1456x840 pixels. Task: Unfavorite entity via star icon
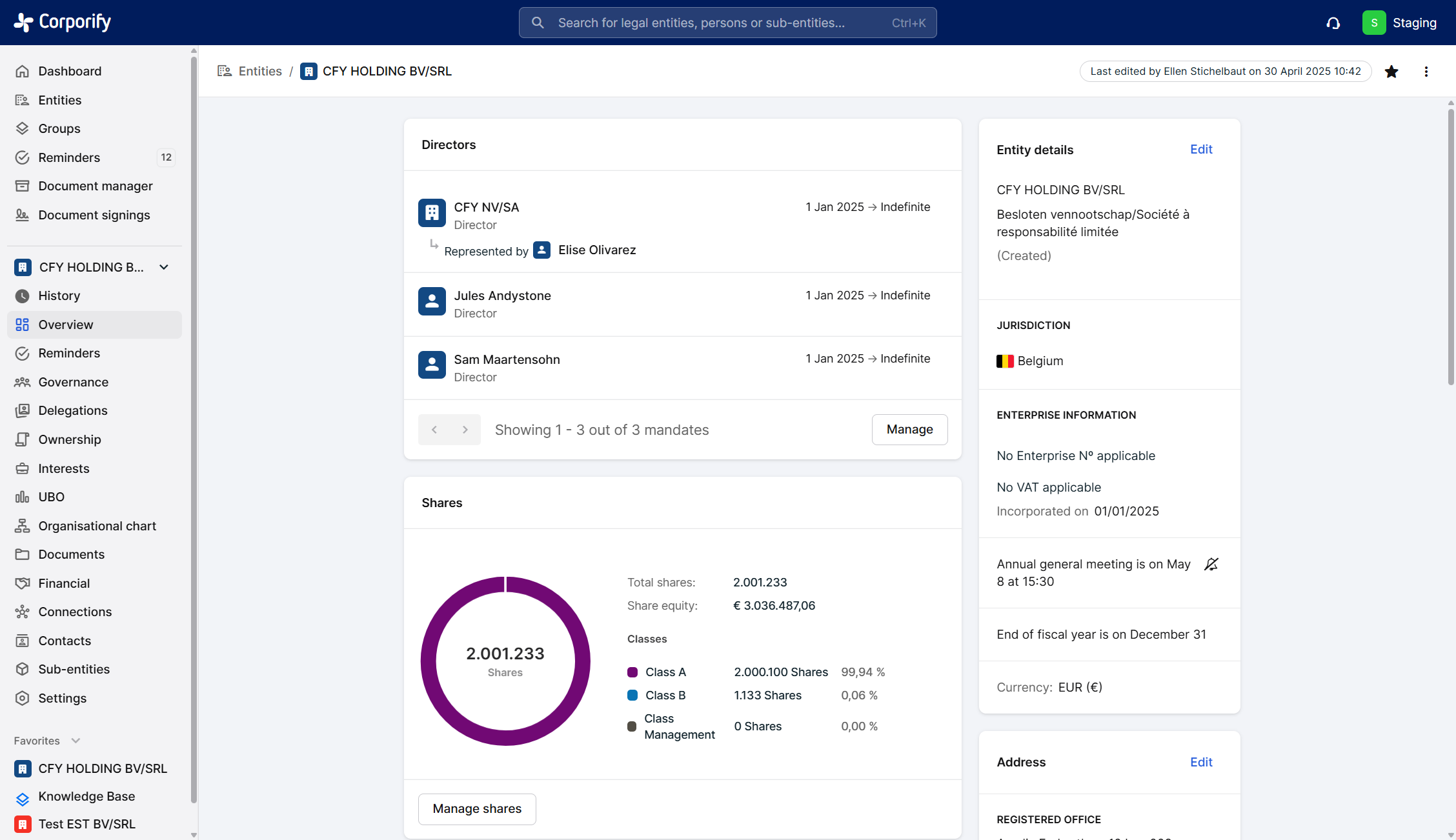click(1391, 72)
